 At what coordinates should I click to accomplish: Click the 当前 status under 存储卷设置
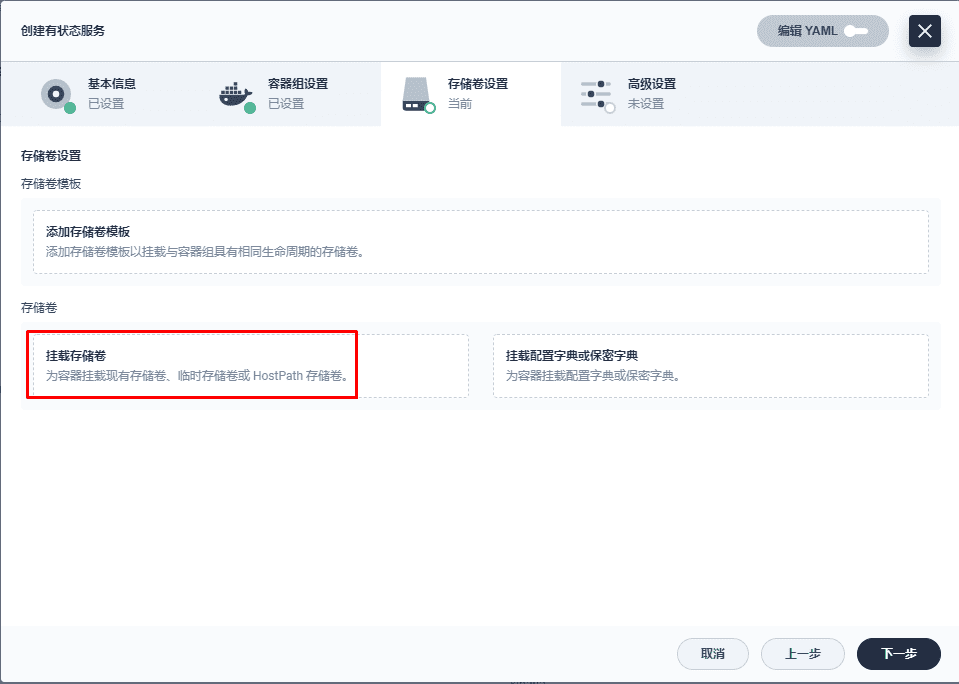pyautogui.click(x=459, y=104)
